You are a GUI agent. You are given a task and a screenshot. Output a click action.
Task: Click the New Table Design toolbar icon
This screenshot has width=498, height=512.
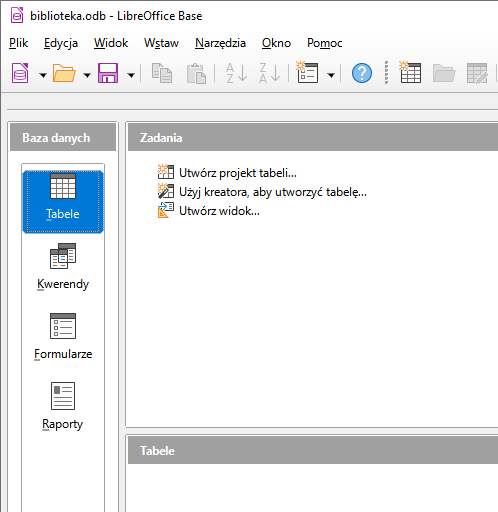pos(410,72)
